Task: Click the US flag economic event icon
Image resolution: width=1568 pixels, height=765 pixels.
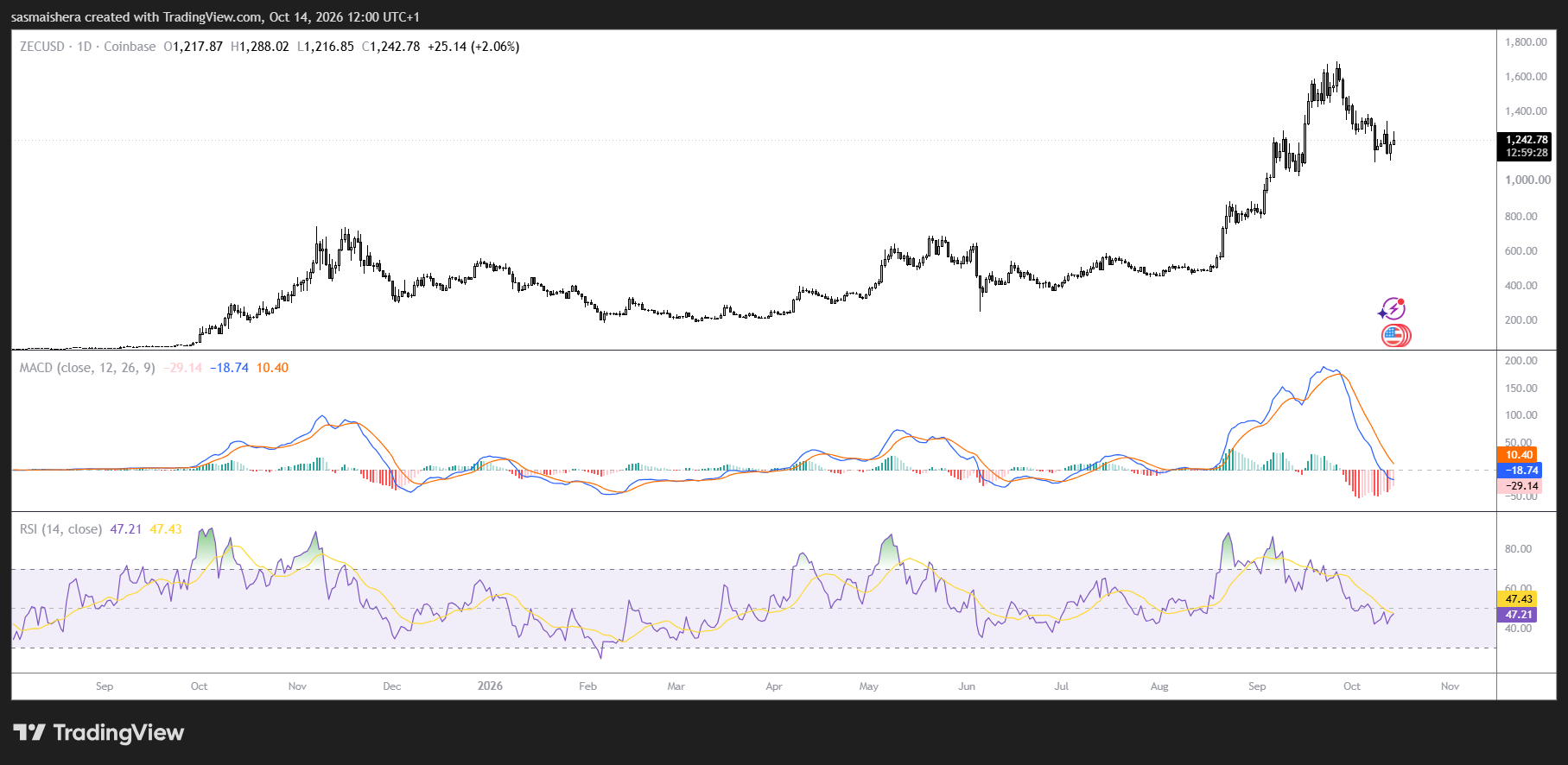Action: coord(1394,336)
